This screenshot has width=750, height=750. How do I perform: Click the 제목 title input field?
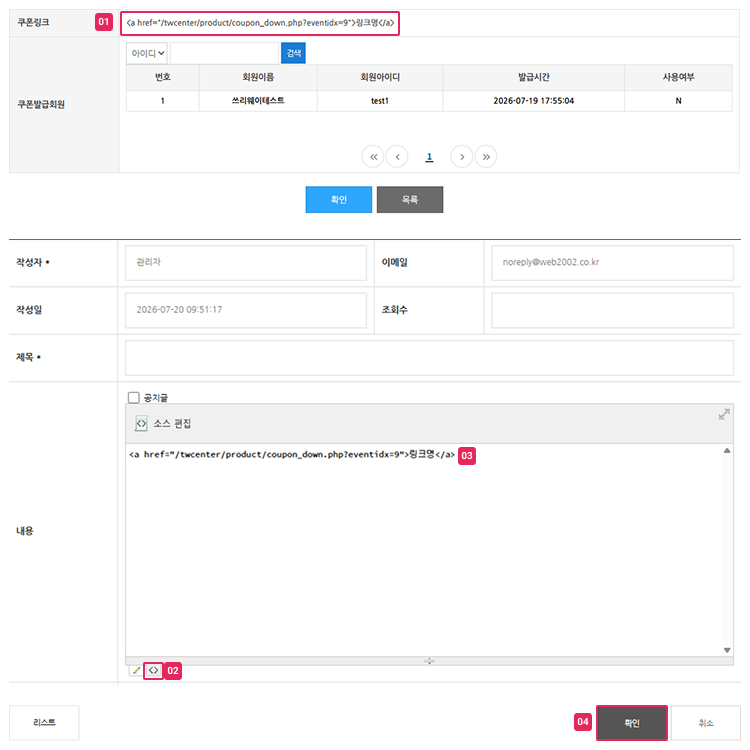429,358
